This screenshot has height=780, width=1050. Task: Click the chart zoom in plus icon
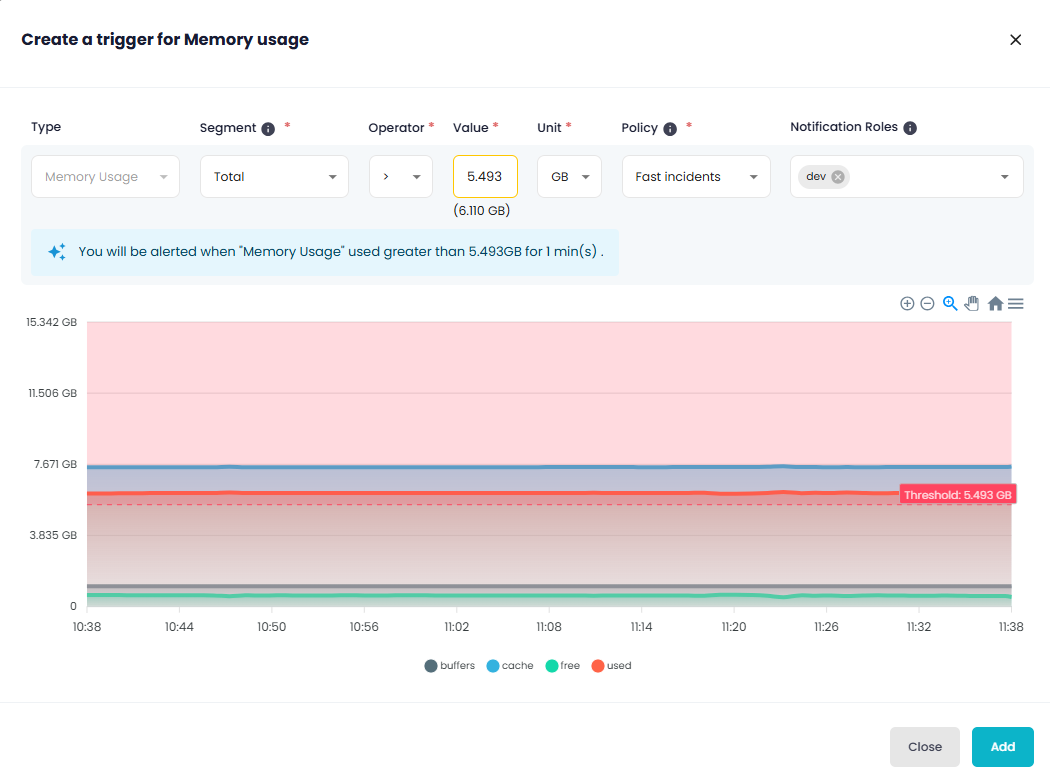(907, 304)
